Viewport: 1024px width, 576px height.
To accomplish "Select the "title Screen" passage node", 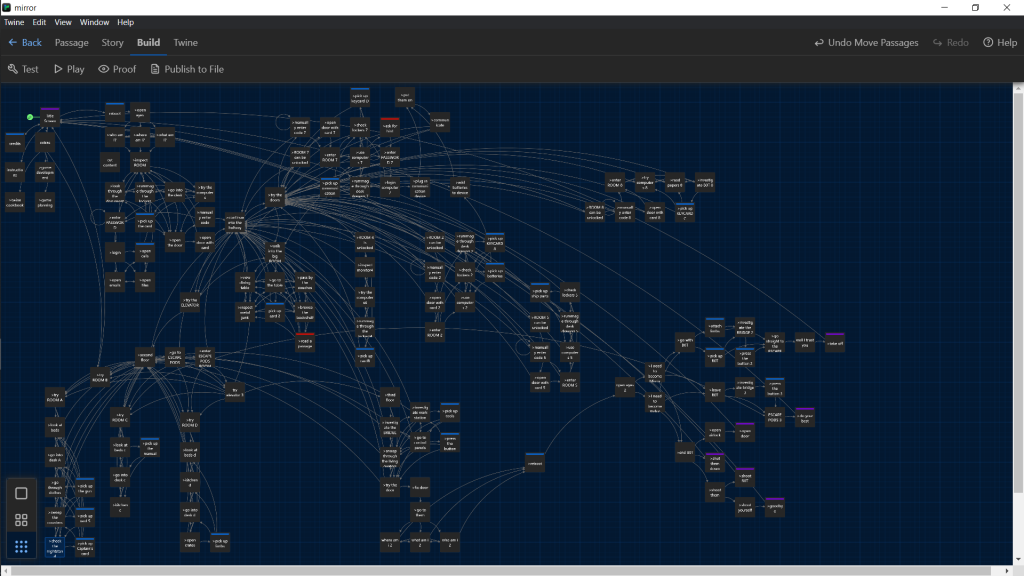I will [x=50, y=117].
